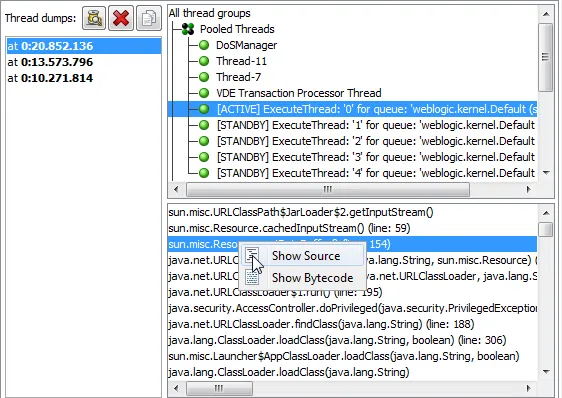This screenshot has height=398, width=562.
Task: Click the Show Source menu icon
Action: pyautogui.click(x=252, y=256)
